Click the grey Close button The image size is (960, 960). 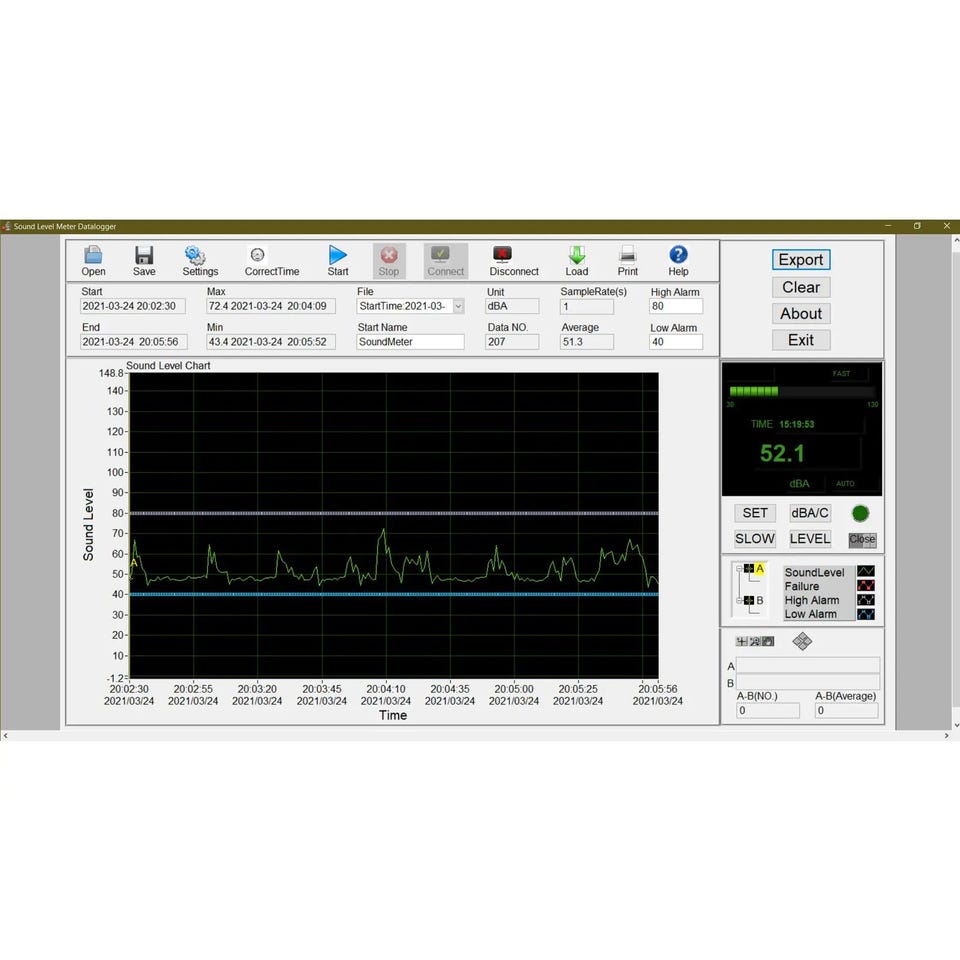(862, 539)
